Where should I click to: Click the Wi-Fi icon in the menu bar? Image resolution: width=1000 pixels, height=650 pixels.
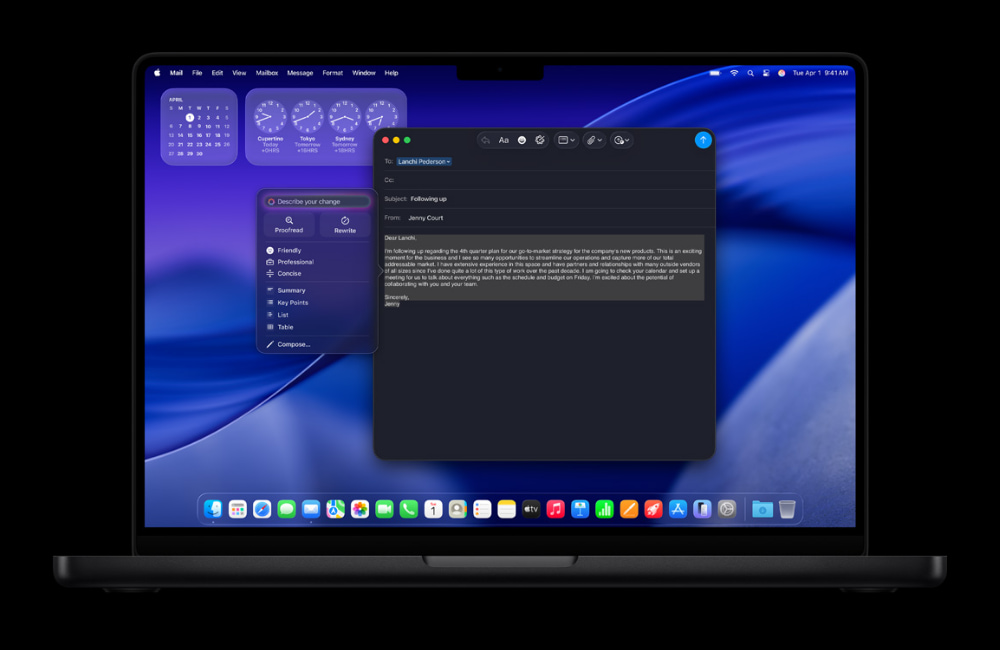pos(735,72)
